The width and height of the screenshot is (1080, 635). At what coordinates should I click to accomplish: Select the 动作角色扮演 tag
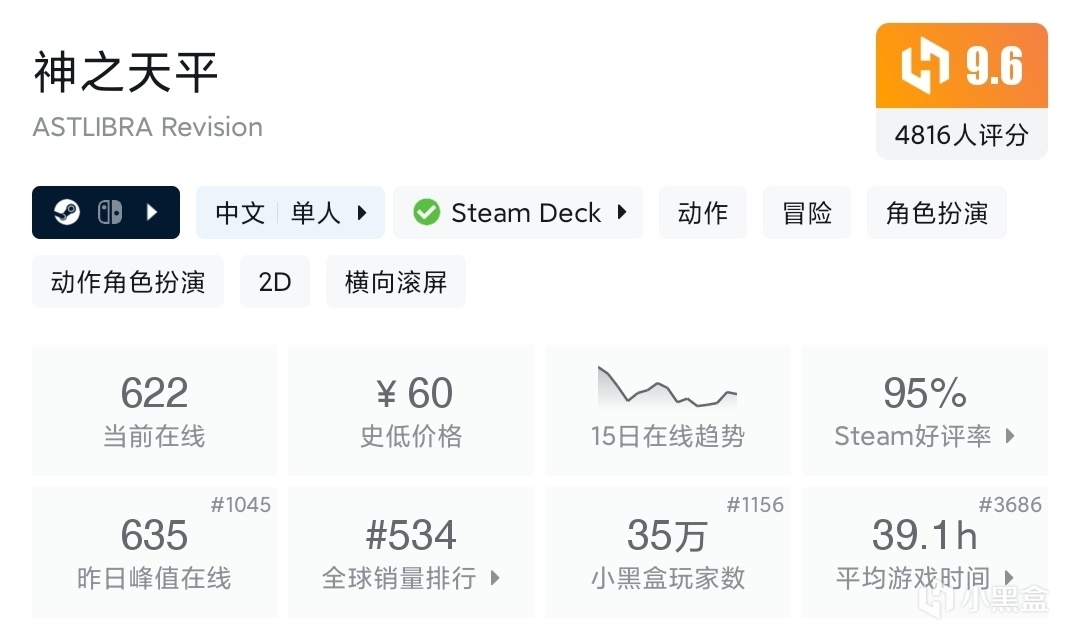tap(128, 282)
